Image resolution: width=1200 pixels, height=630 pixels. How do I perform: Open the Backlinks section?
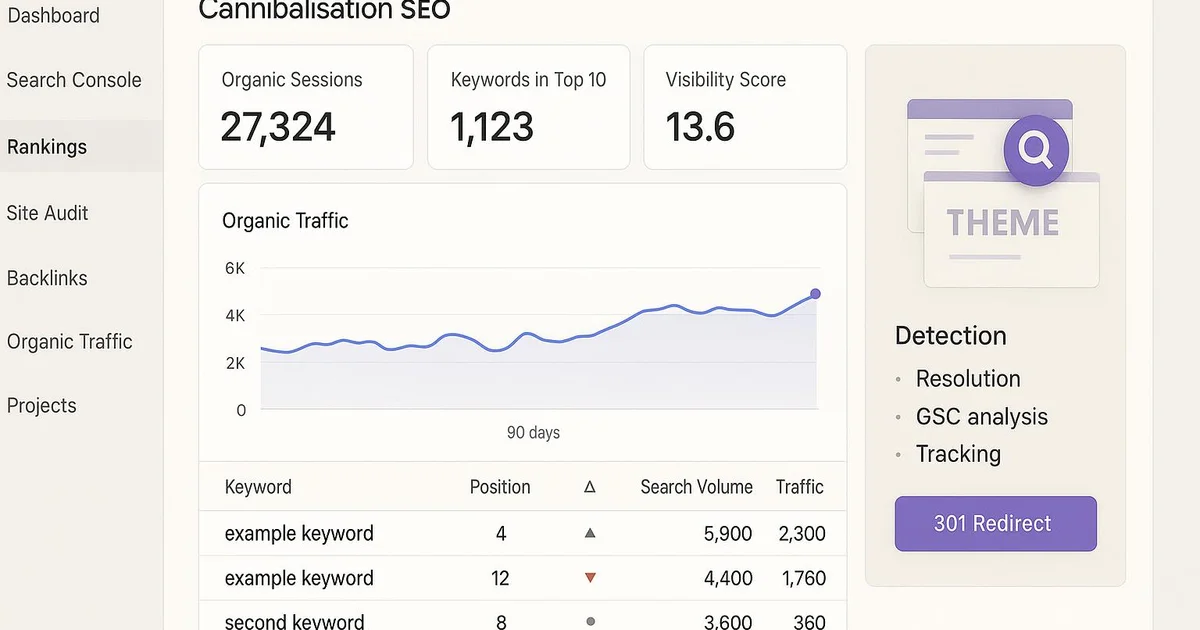[47, 279]
